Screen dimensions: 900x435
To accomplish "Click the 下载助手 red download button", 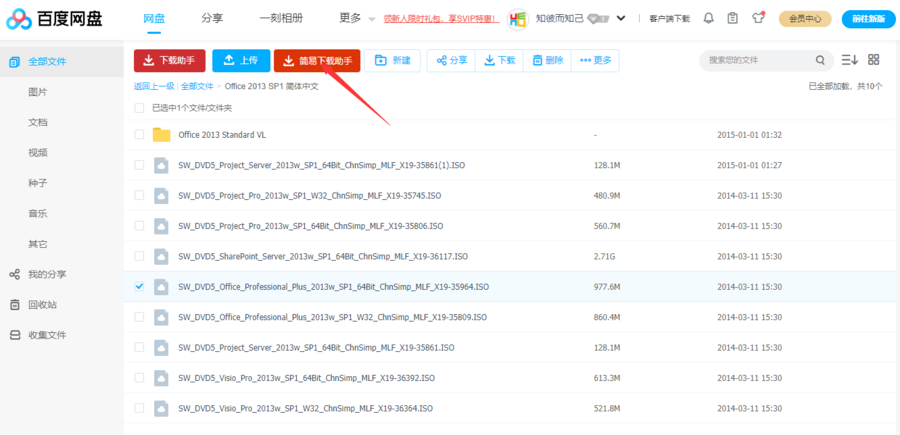I will pos(169,60).
